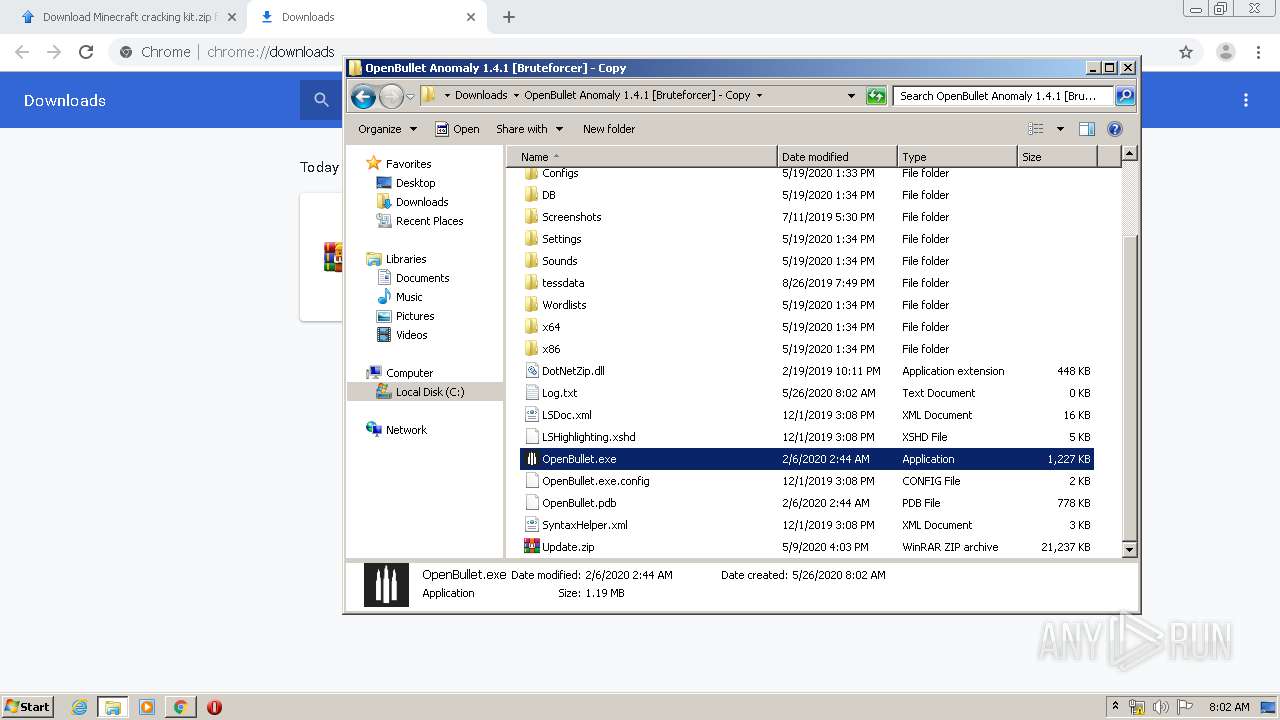Open new Chrome tab

click(509, 17)
